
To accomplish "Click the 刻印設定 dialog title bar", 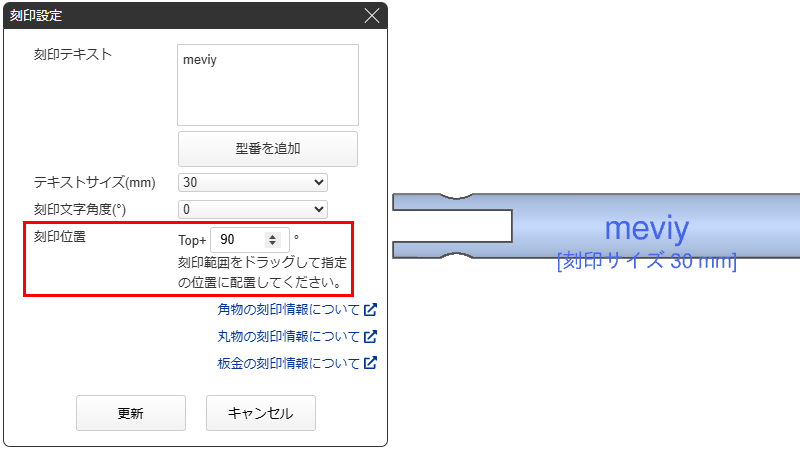I will point(180,16).
